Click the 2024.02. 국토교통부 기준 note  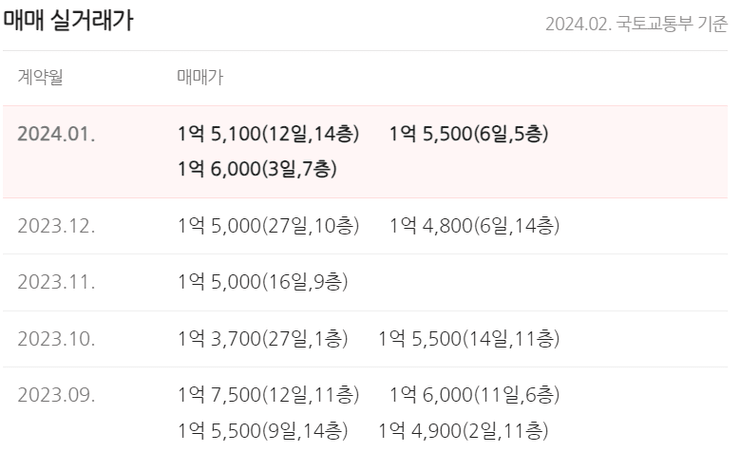click(x=636, y=24)
